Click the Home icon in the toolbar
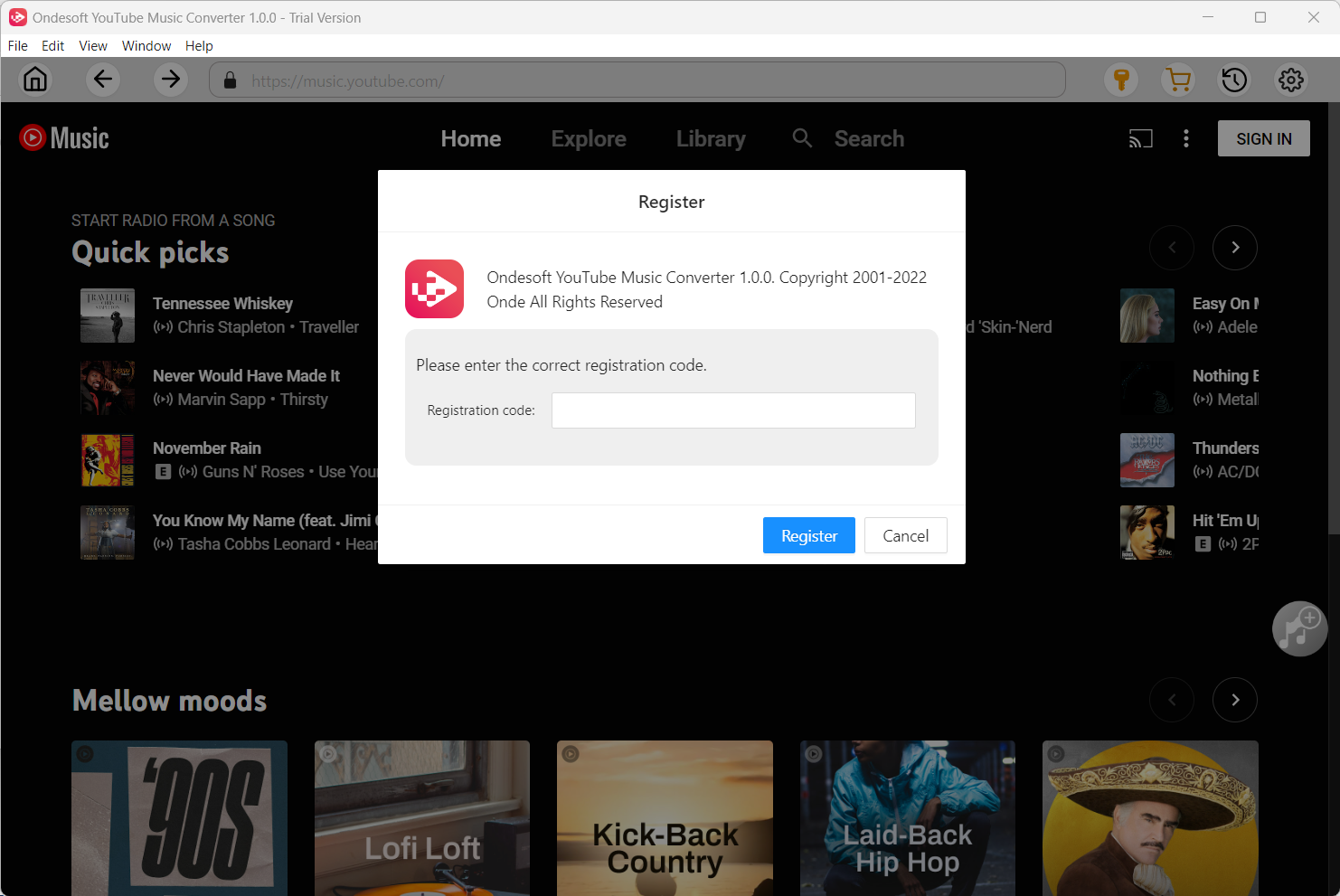The height and width of the screenshot is (896, 1340). click(x=35, y=80)
